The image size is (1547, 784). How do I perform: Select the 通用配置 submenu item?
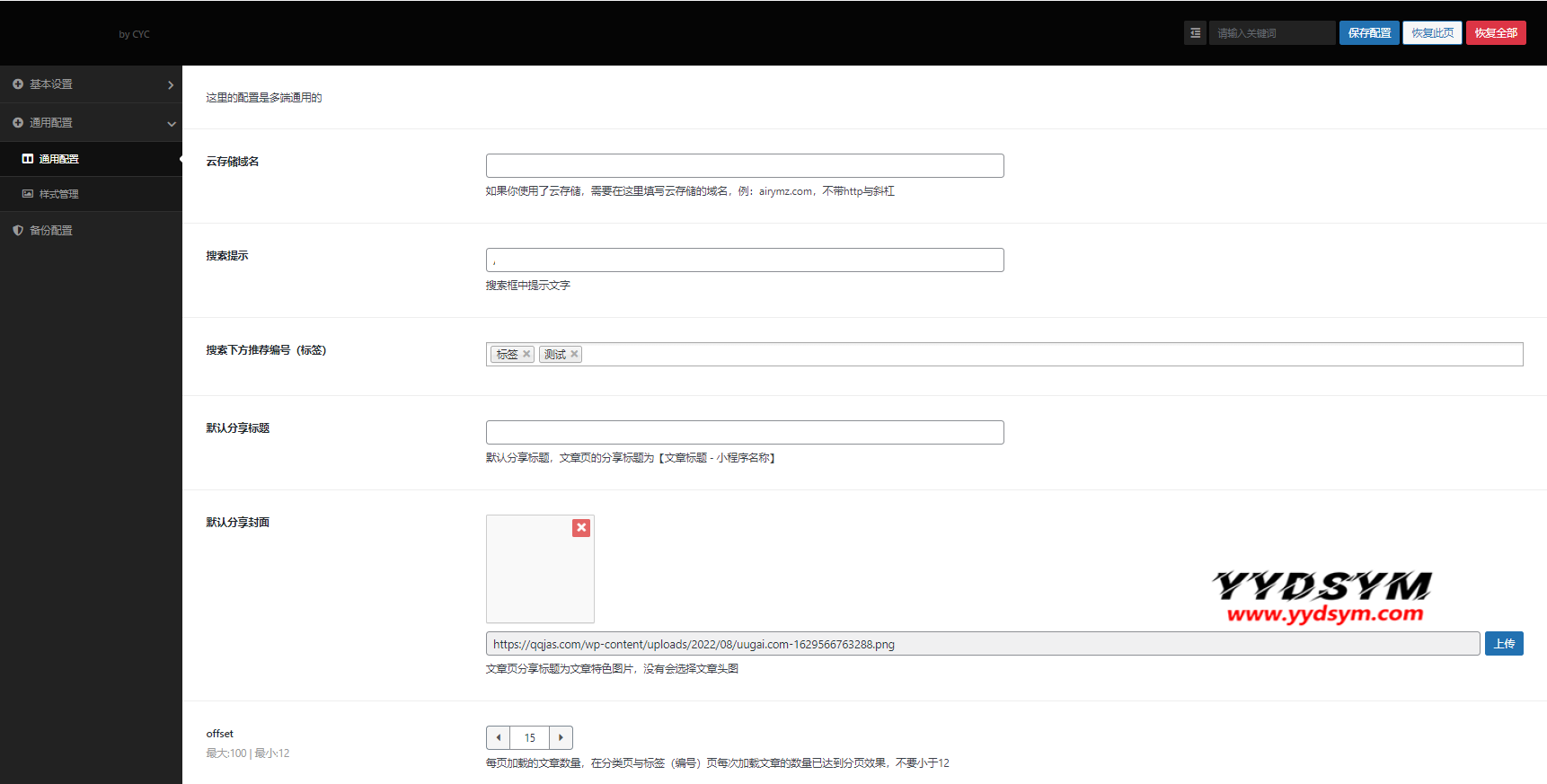59,159
